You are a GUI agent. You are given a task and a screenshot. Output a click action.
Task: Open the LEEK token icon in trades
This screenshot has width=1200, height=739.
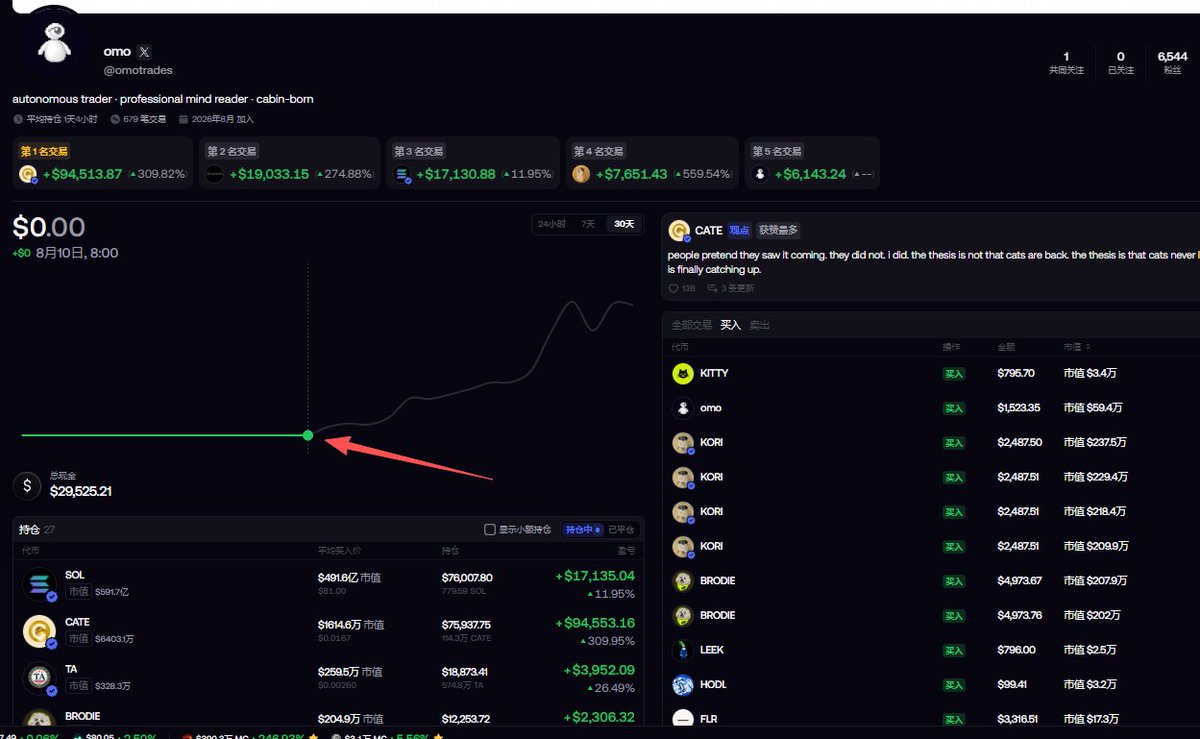(x=683, y=650)
